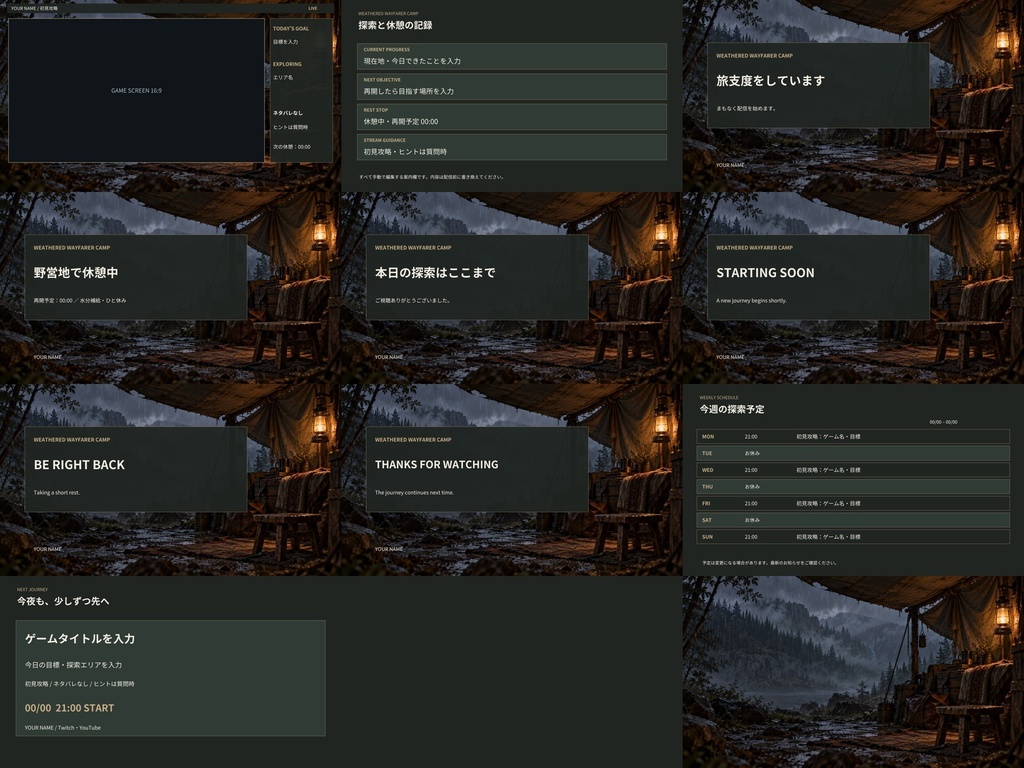The image size is (1024, 768).
Task: Click the THU お休み schedule row
Action: coord(853,487)
